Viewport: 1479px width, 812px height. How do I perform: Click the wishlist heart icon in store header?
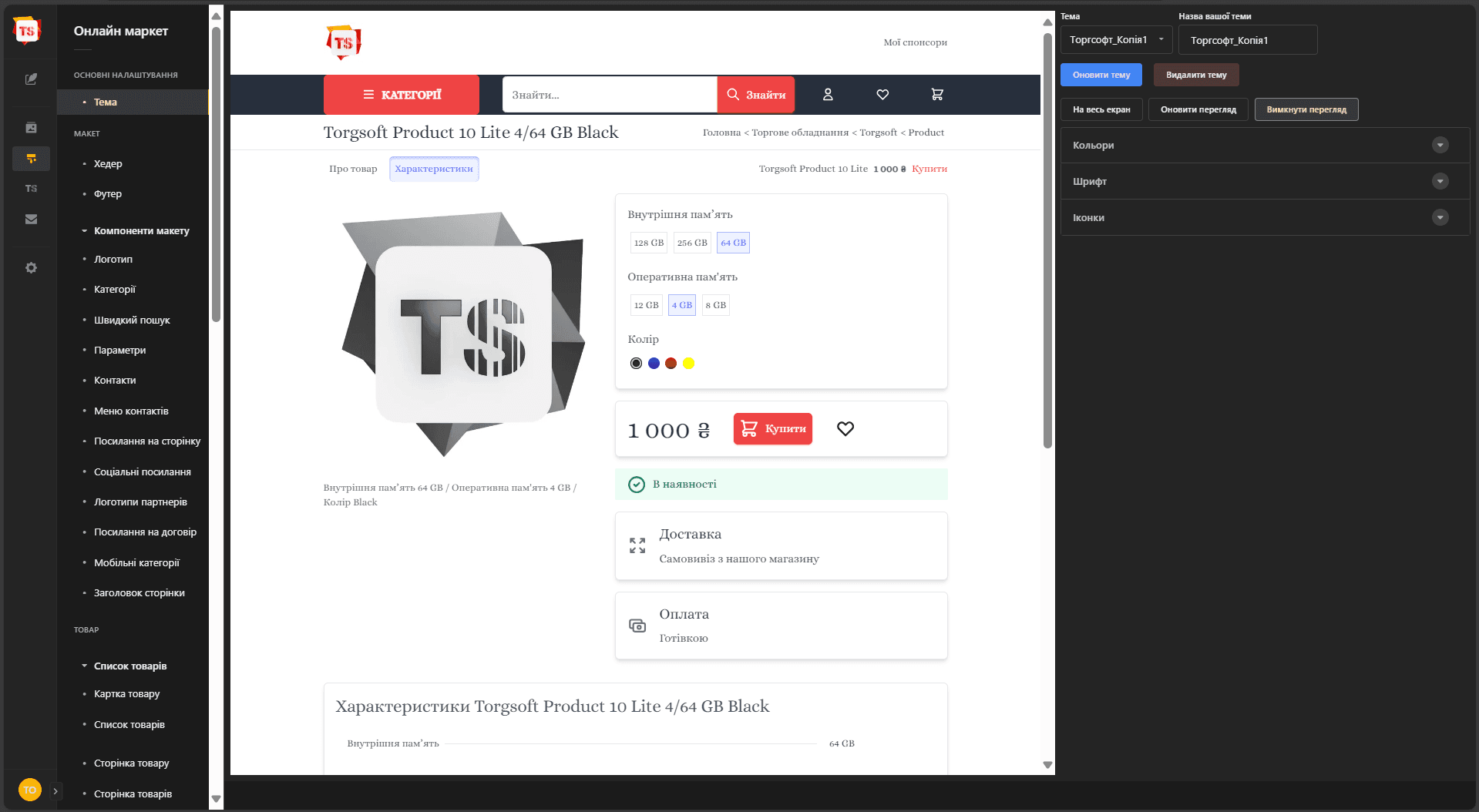pyautogui.click(x=882, y=95)
